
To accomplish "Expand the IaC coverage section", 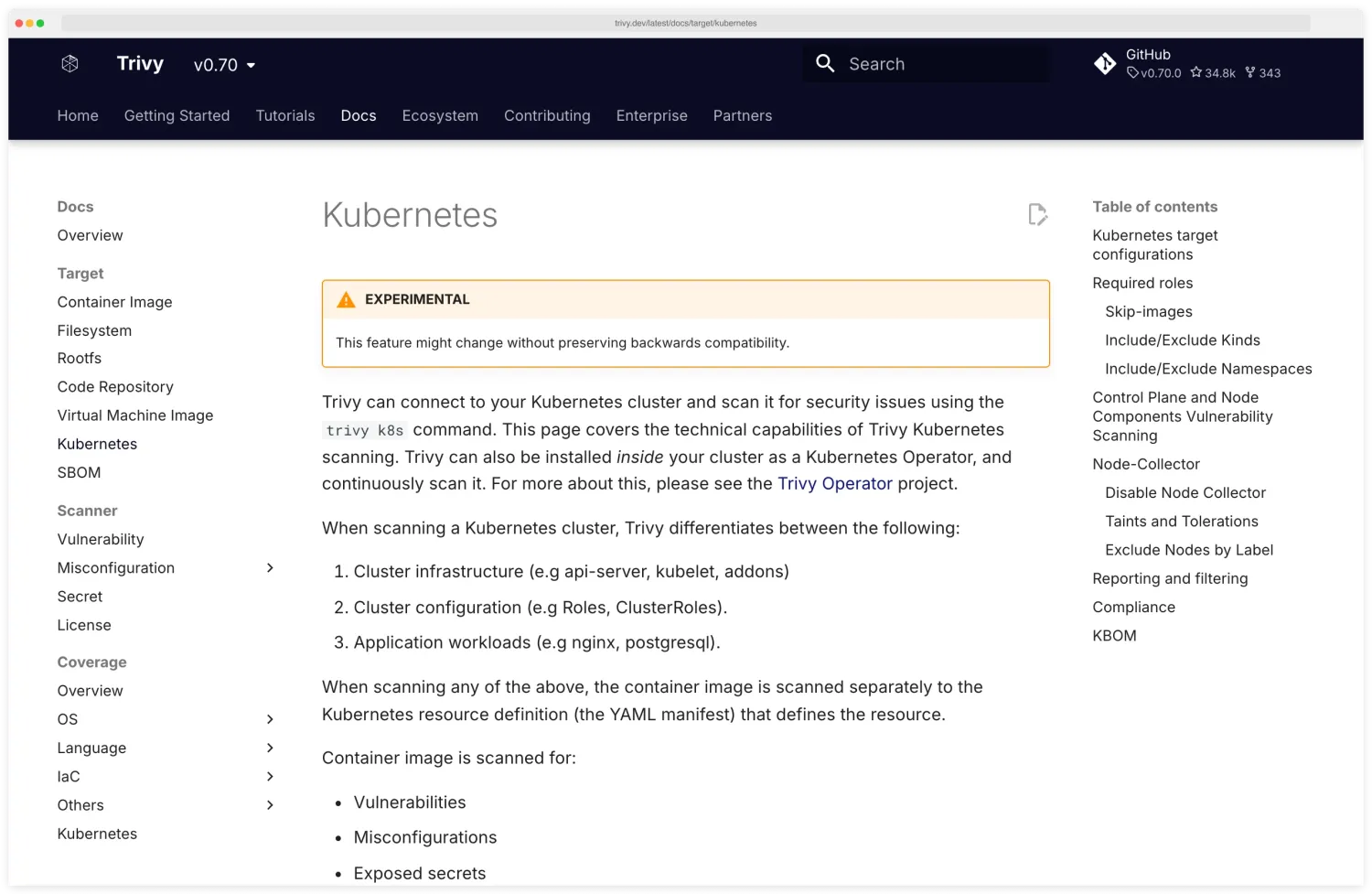I will 270,776.
